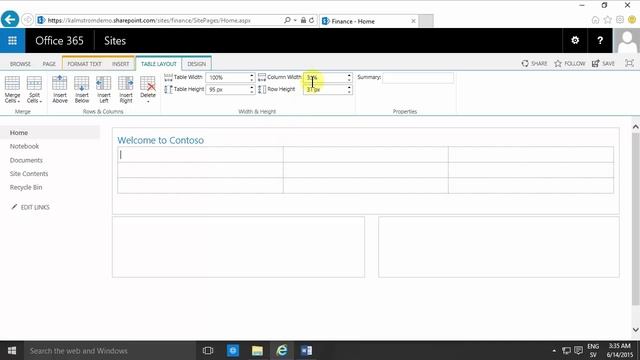Open the Action Center notifications icon
The width and height of the screenshot is (640, 360).
[x=578, y=351]
